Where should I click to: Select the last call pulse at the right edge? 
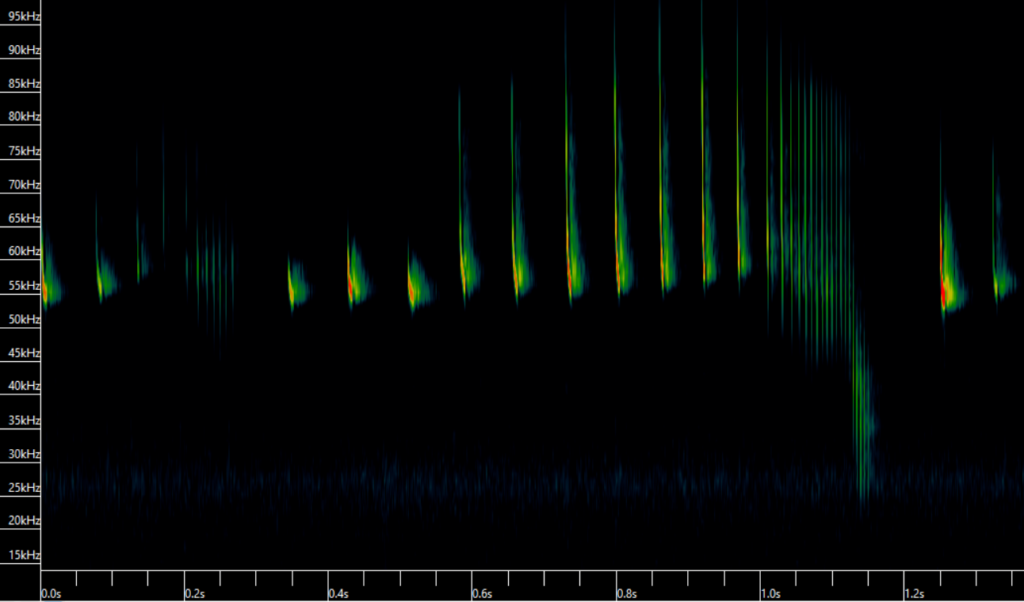click(x=1000, y=285)
